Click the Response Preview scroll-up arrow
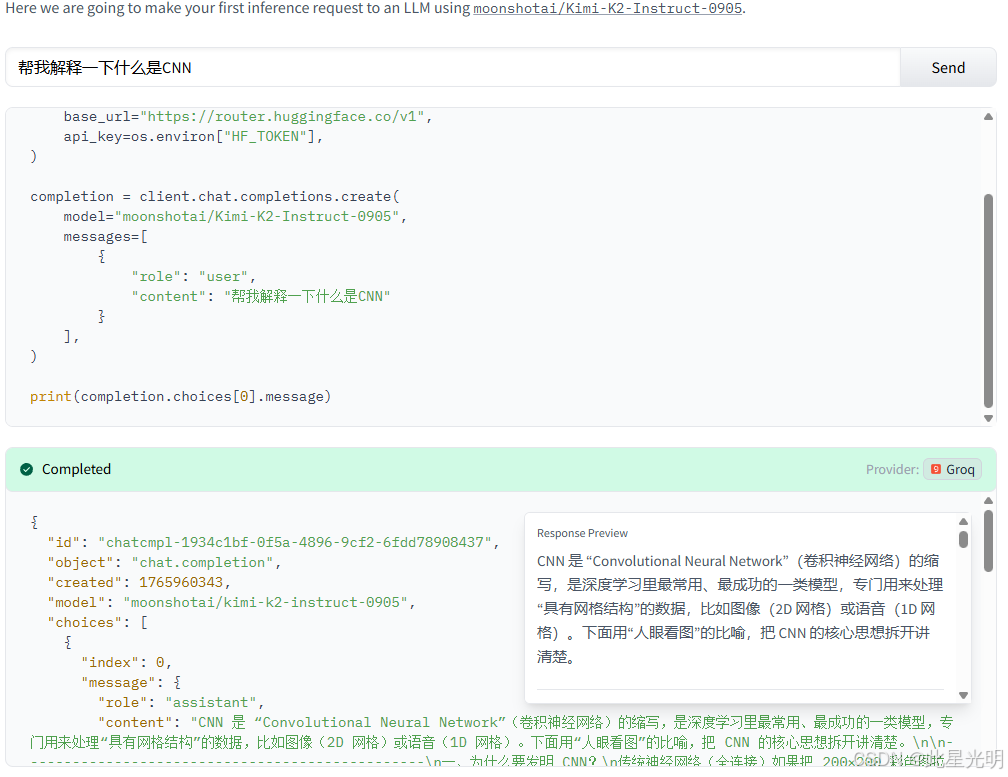This screenshot has width=1008, height=777. 963,522
